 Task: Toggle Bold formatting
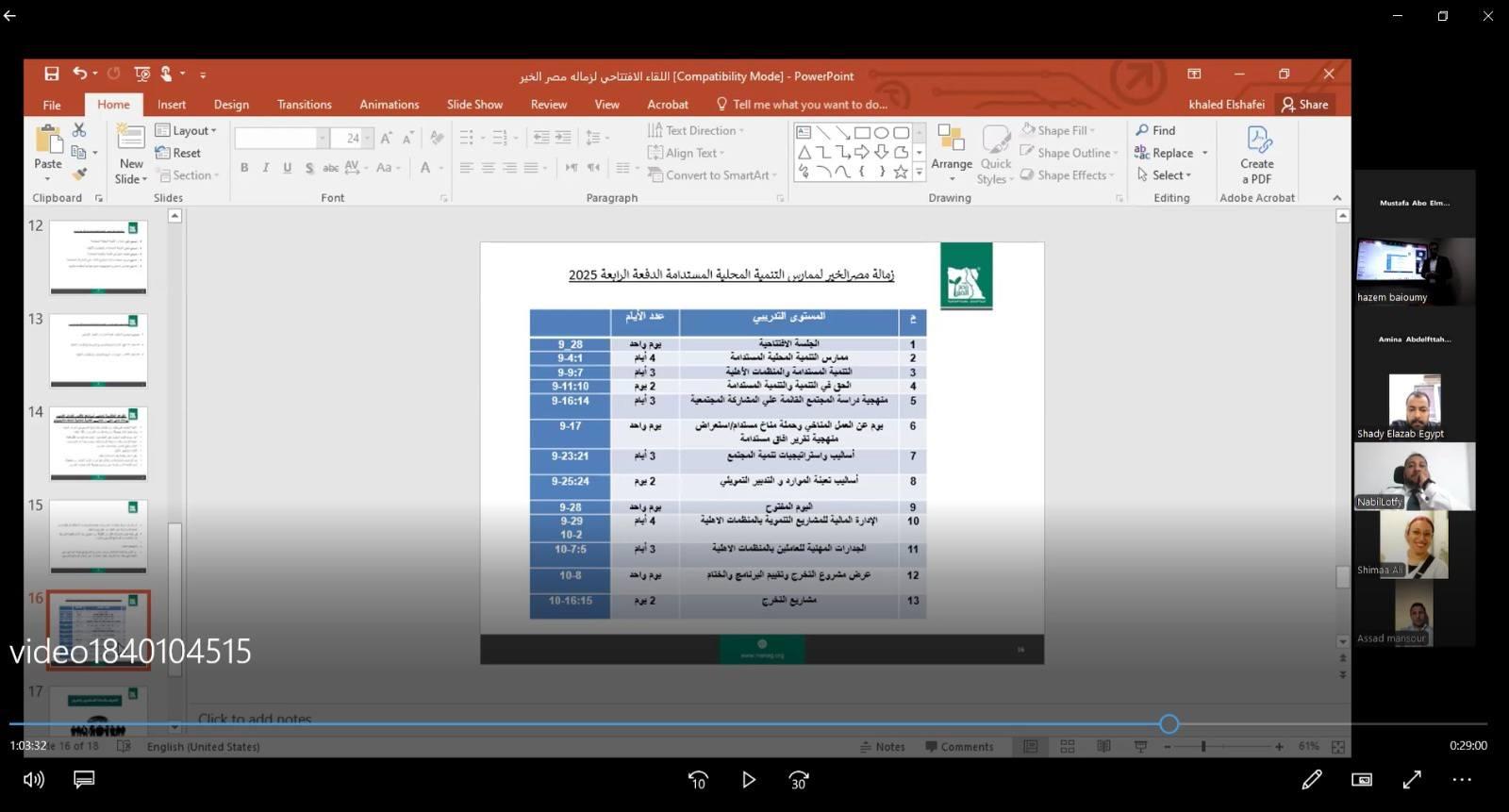[x=244, y=168]
